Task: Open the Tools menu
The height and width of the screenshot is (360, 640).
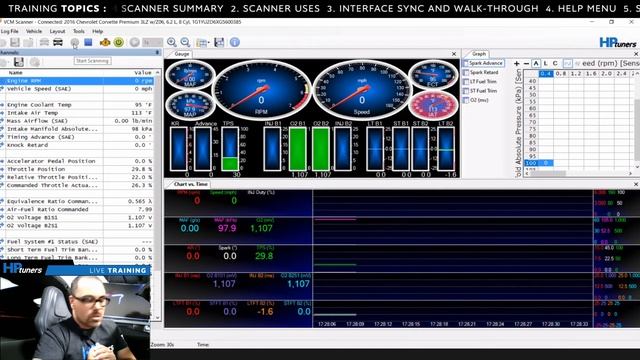Action: pos(79,31)
